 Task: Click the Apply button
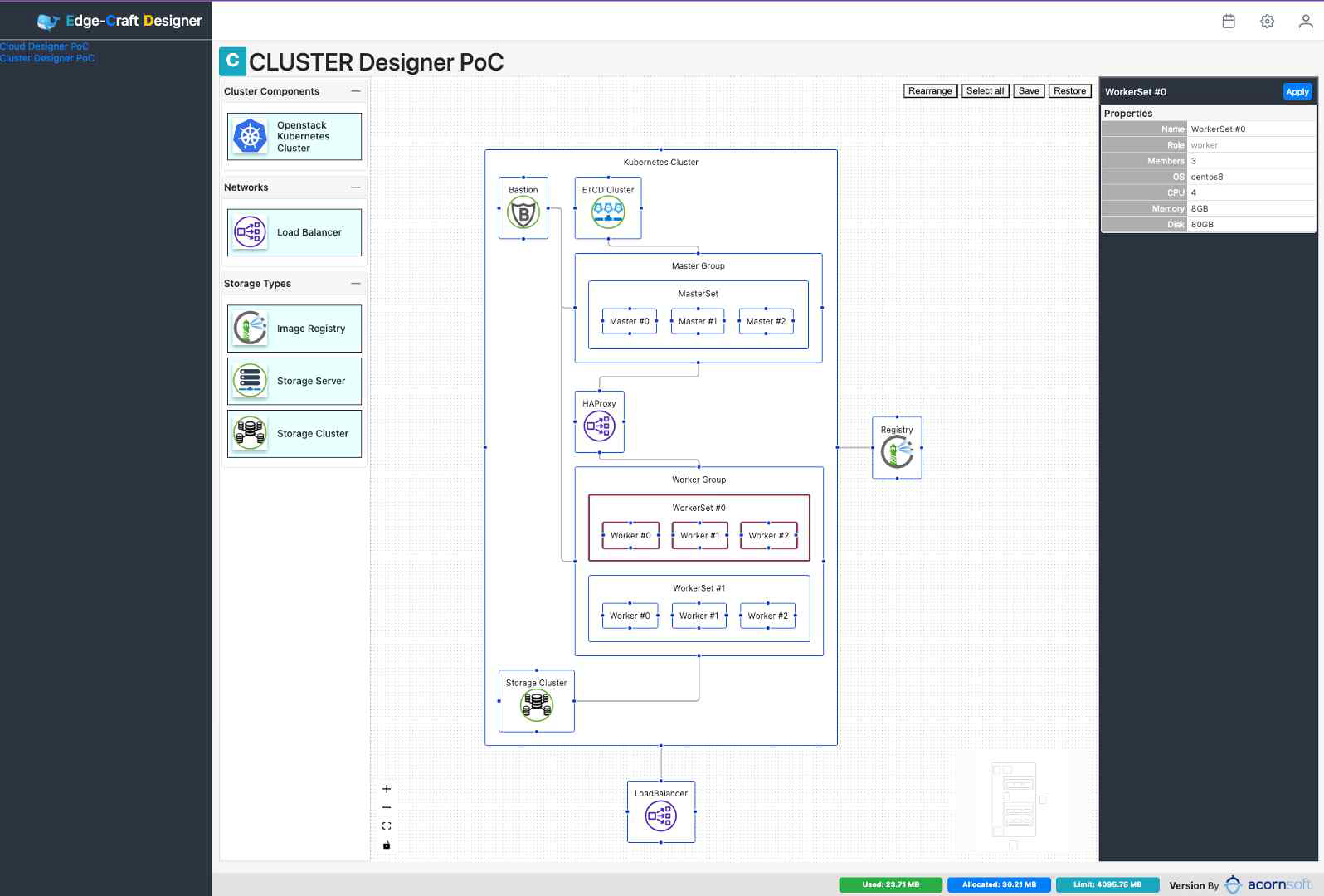click(1297, 92)
